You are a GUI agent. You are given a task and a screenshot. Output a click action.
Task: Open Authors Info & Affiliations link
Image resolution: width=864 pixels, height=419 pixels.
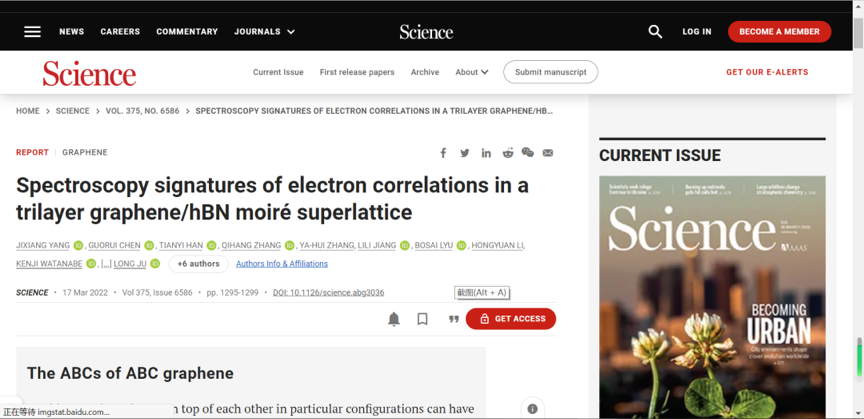tap(282, 264)
